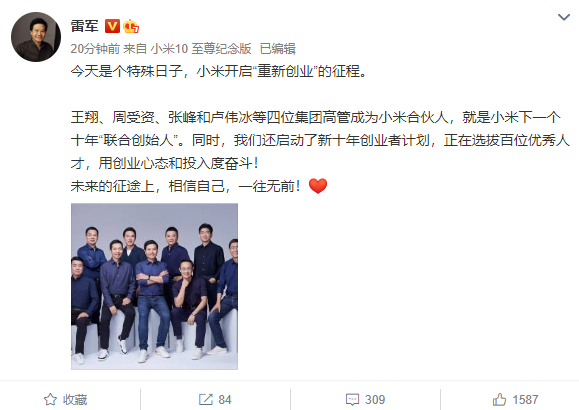The height and width of the screenshot is (410, 579).
Task: Click the red heart emoji
Action: (318, 186)
